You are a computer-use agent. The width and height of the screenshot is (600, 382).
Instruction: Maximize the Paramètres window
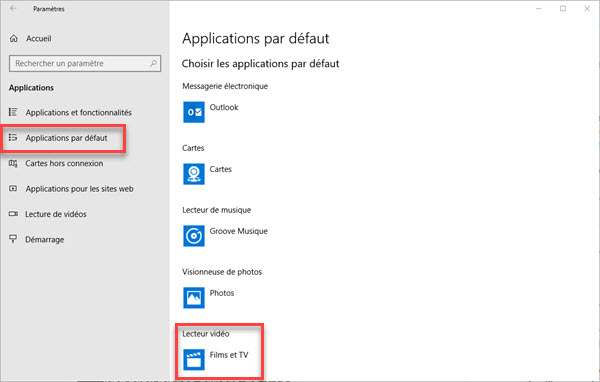click(x=563, y=8)
